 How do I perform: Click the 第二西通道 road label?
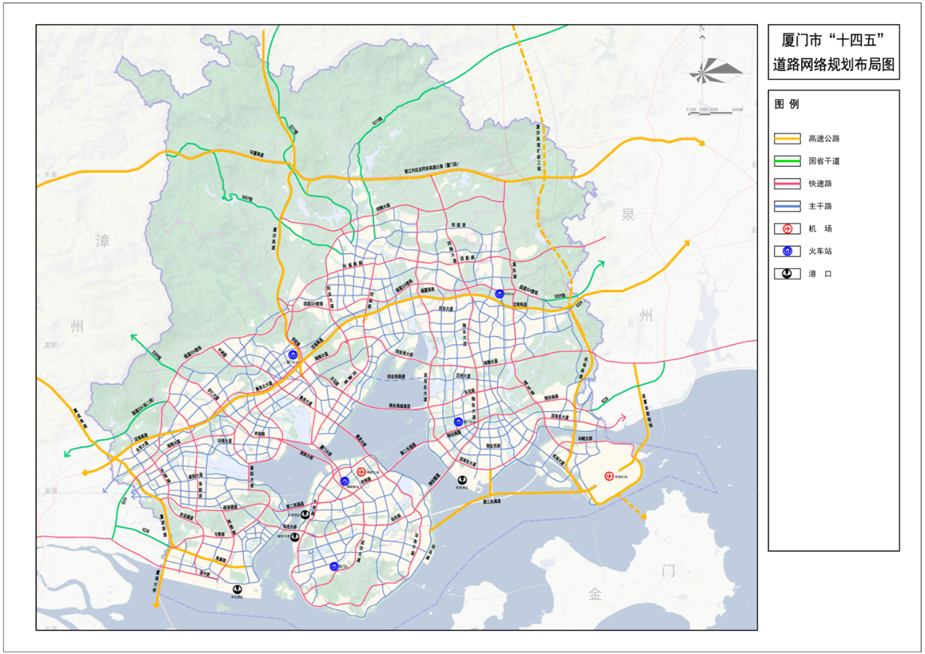pos(295,505)
